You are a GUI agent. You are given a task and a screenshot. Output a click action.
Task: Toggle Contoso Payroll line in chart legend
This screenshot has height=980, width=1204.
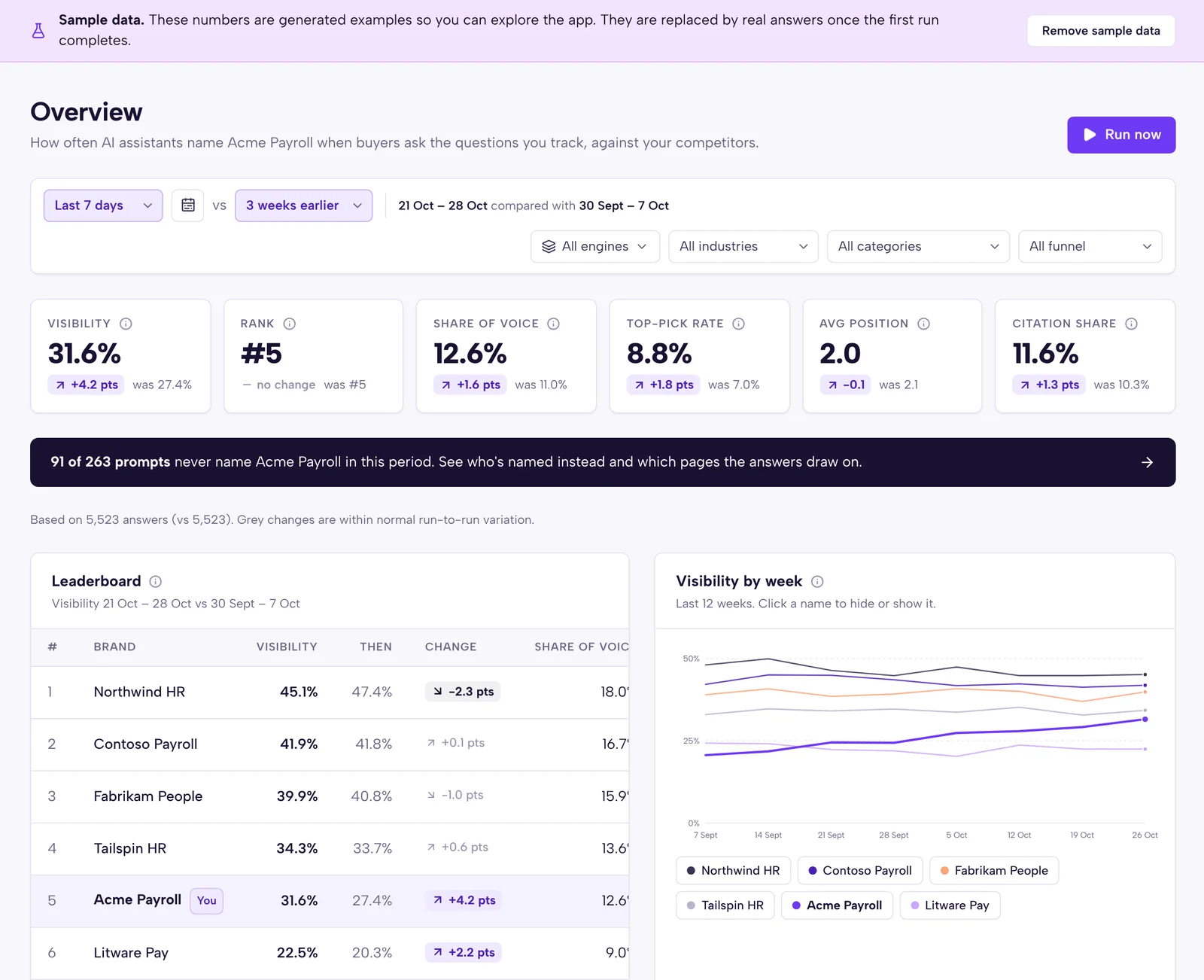pos(859,871)
